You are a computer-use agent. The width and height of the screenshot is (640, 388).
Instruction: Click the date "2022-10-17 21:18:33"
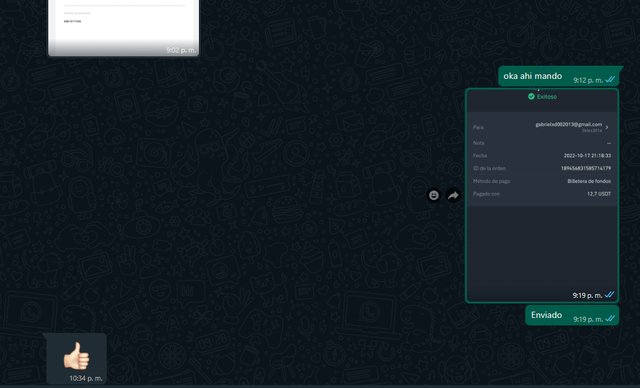(x=587, y=155)
